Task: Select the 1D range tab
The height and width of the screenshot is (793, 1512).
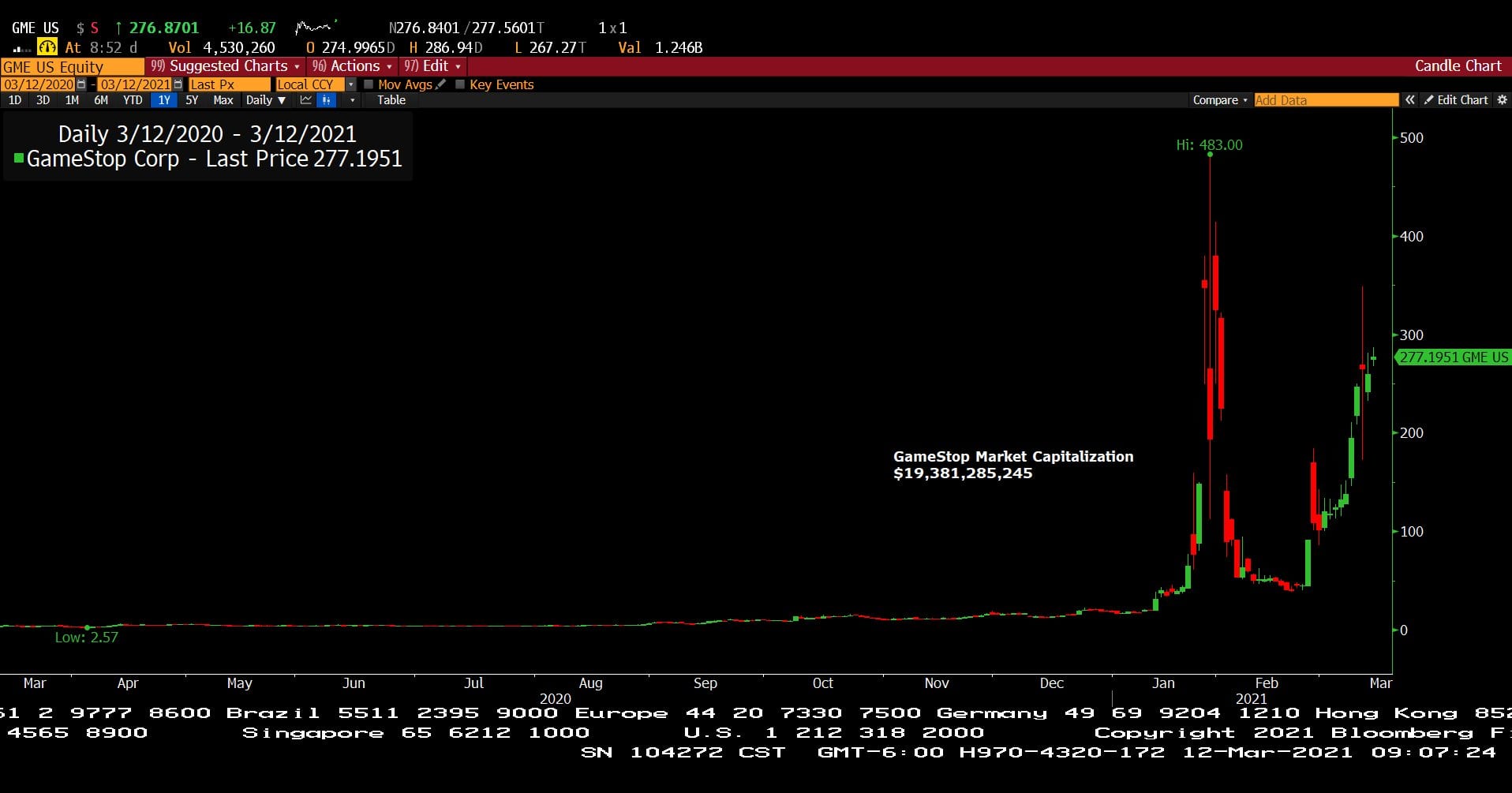Action: click(x=15, y=100)
